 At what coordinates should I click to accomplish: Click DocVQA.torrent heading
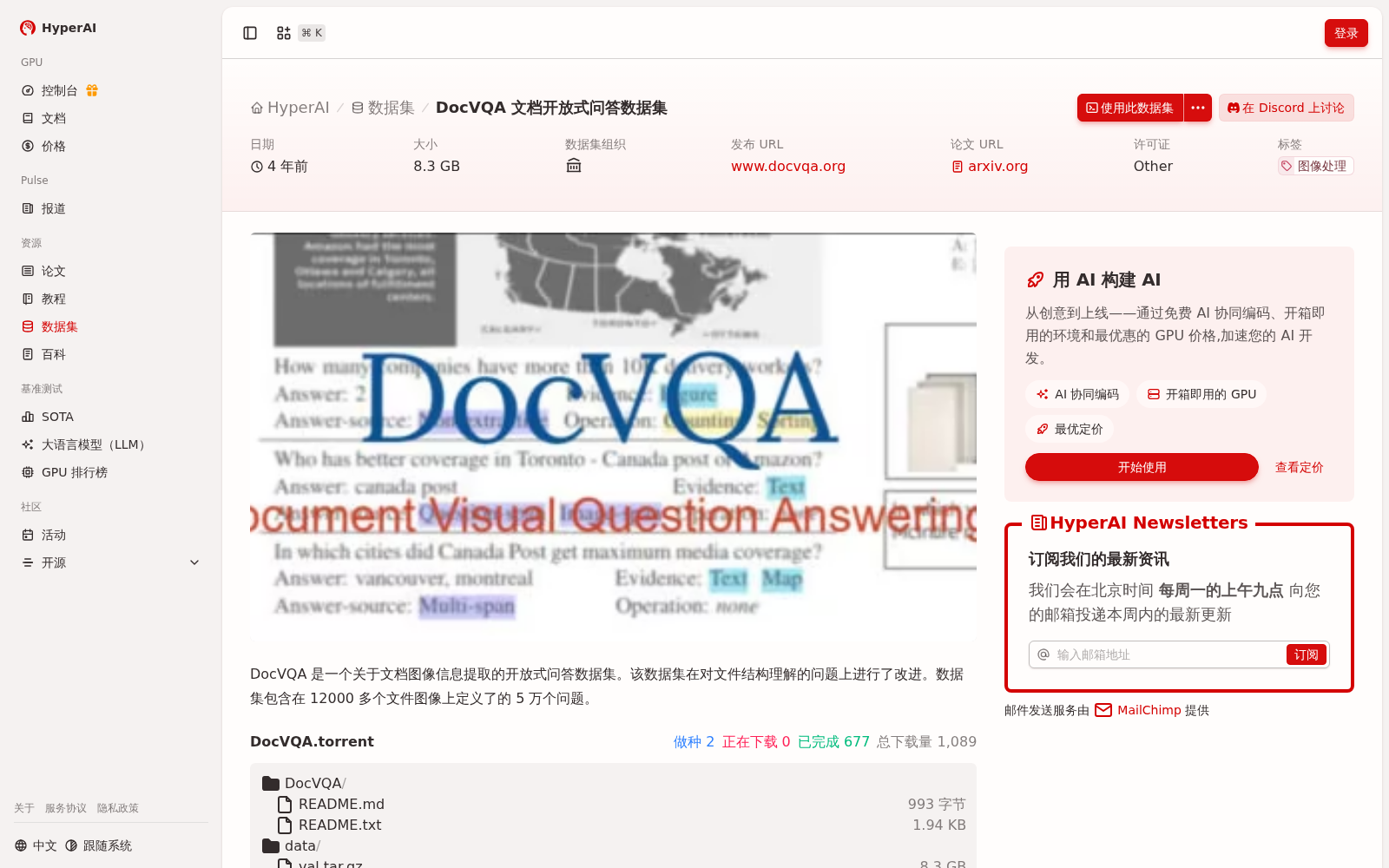[312, 741]
